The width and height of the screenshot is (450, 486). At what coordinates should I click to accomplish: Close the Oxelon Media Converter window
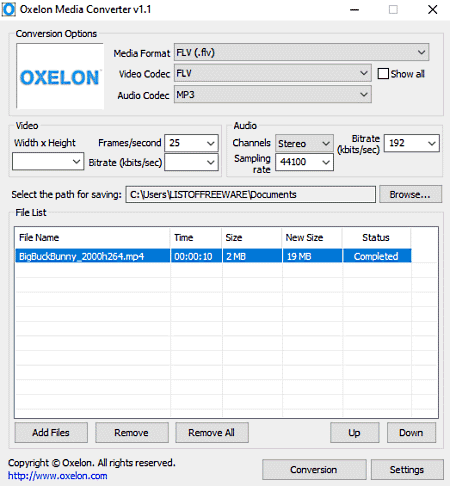pos(433,10)
